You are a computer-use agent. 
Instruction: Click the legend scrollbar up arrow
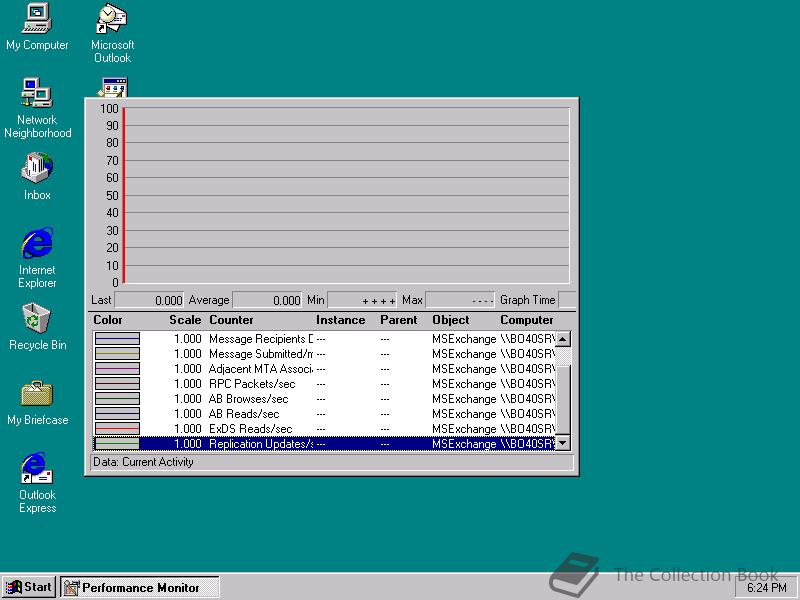coord(563,339)
